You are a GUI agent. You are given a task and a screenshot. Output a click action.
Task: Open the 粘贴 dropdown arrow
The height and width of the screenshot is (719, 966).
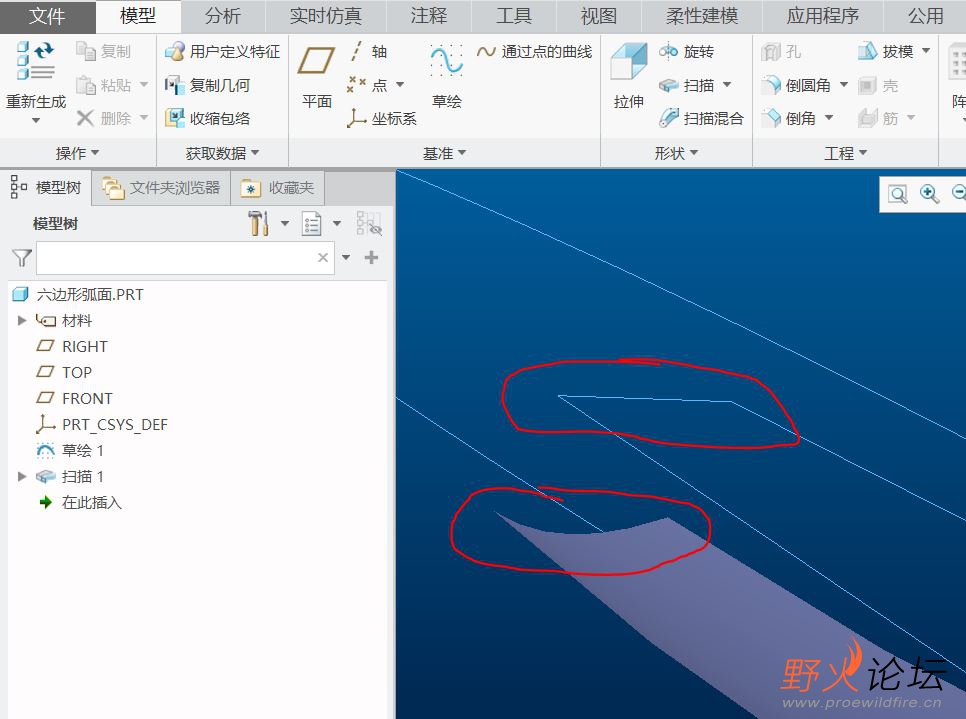(x=144, y=84)
